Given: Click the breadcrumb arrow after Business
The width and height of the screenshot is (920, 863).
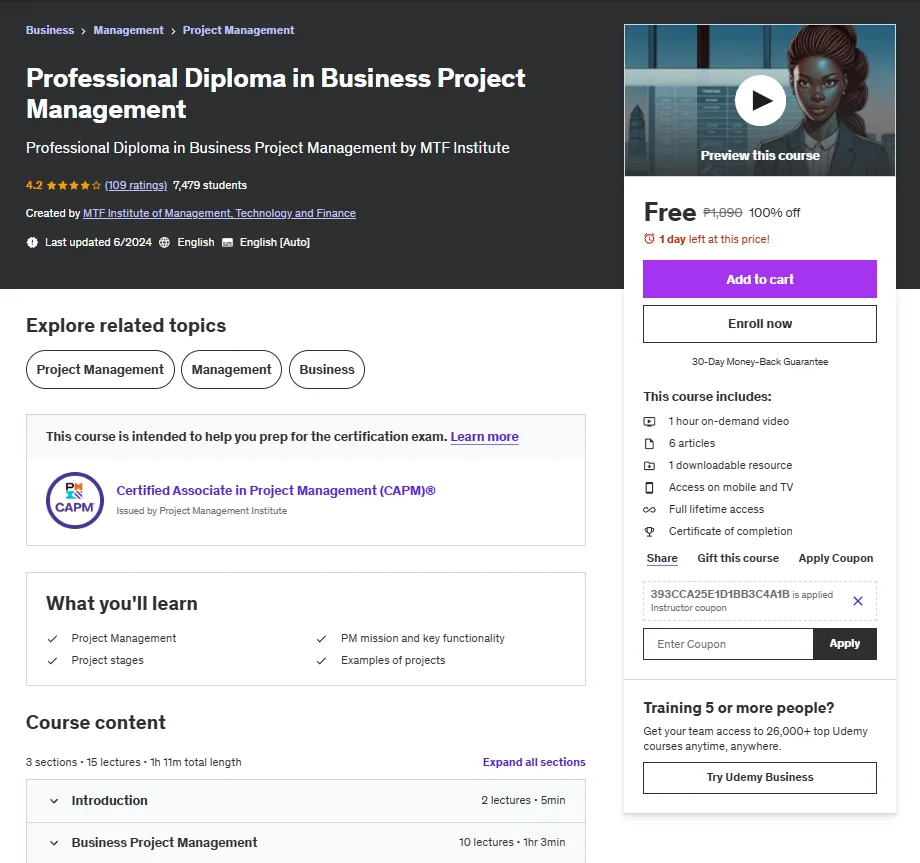Looking at the screenshot, I should [83, 31].
